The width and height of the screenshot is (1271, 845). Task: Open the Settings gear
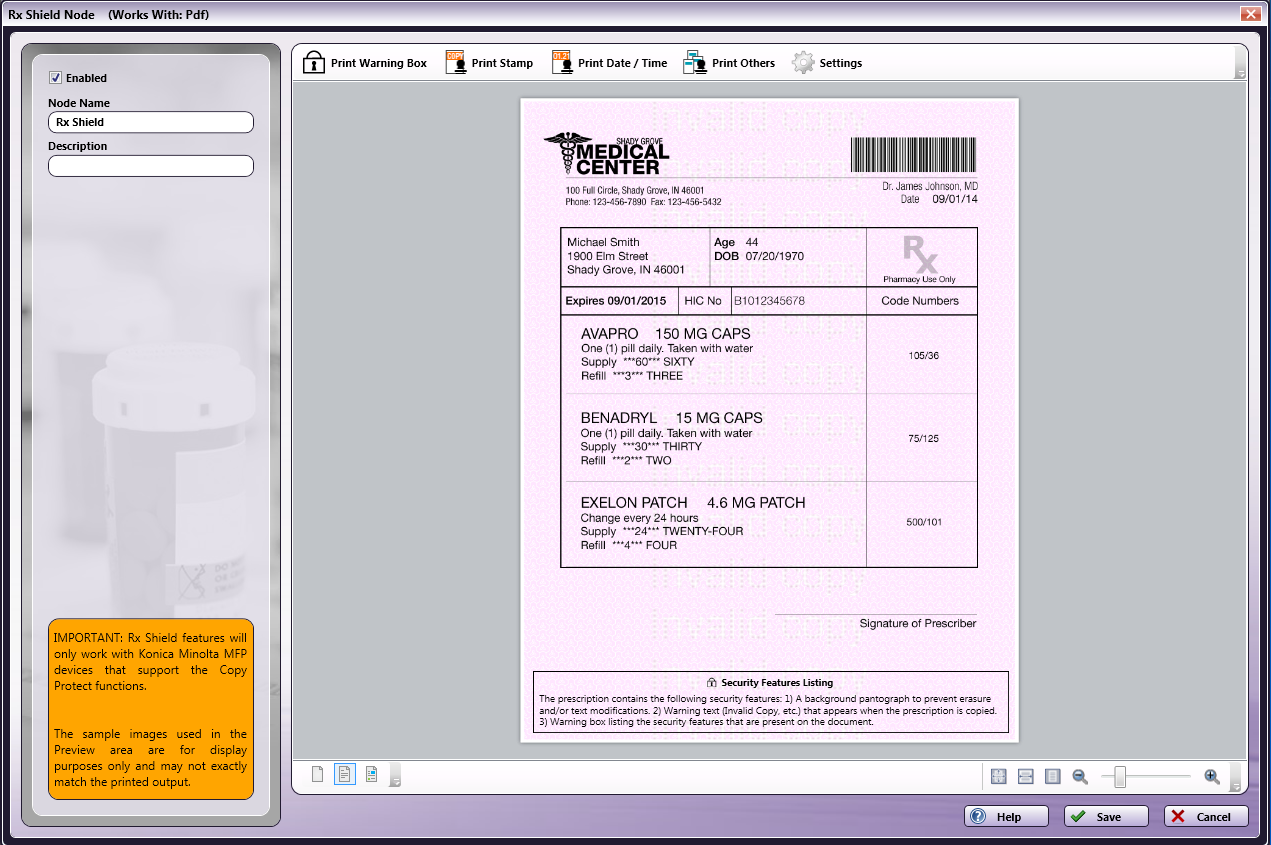coord(827,63)
